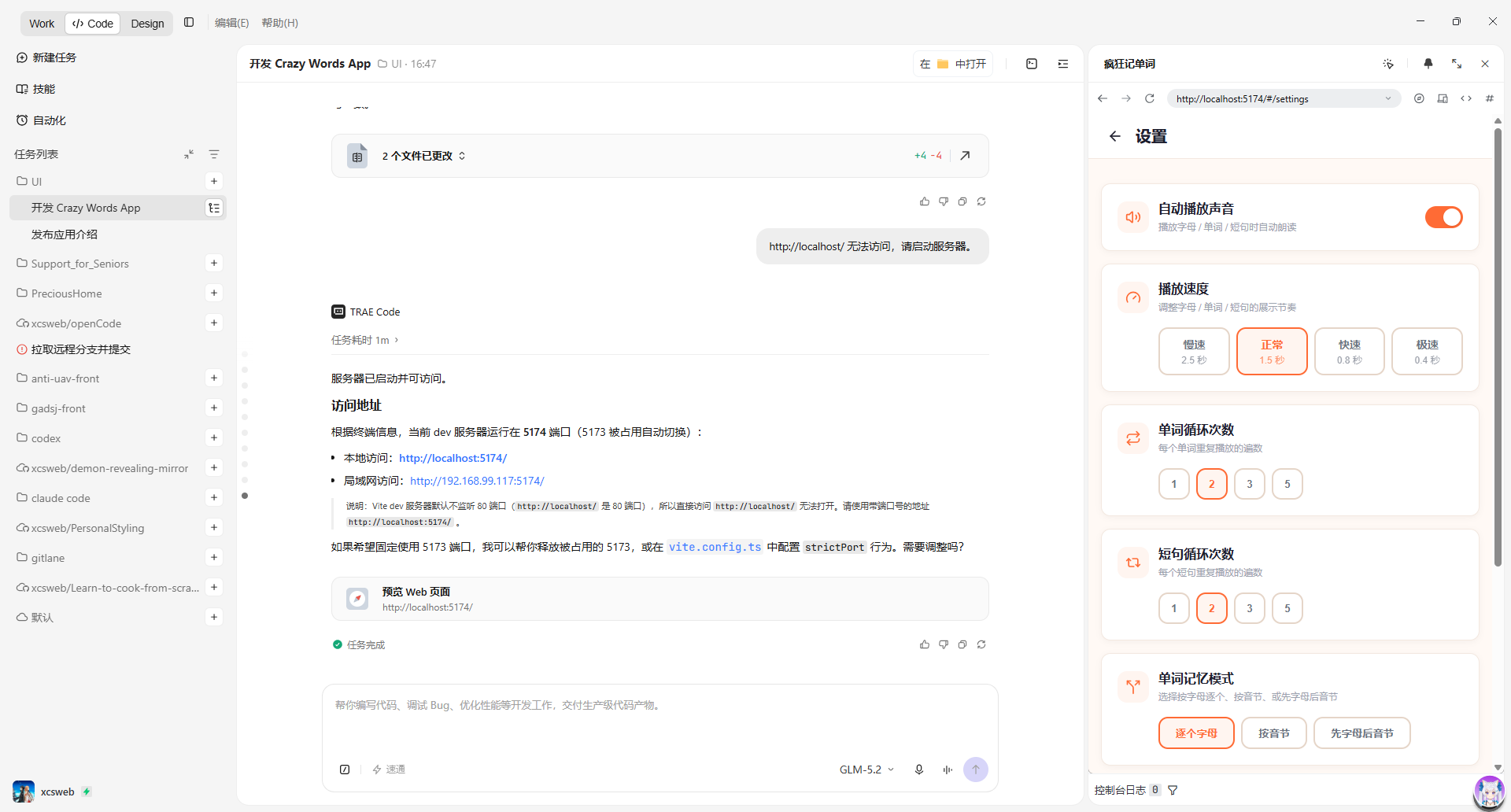Add task to codex folder
Image resolution: width=1511 pixels, height=812 pixels.
[214, 437]
